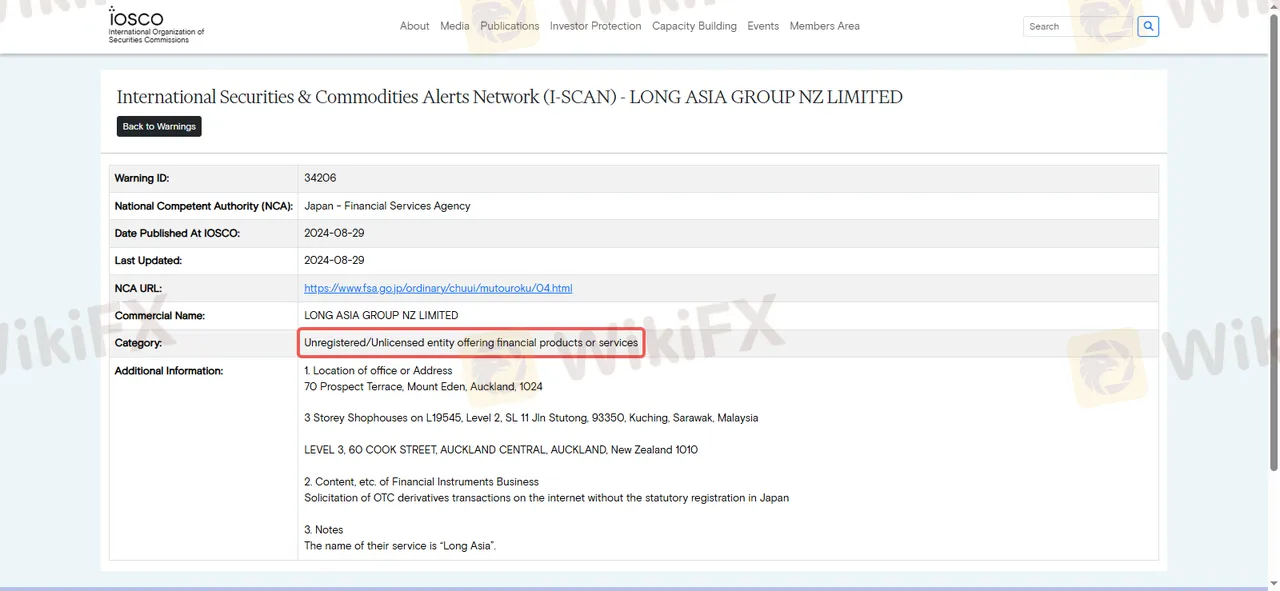Open the fsa.go.jp NCA URL link
Viewport: 1280px width, 591px height.
pos(438,288)
